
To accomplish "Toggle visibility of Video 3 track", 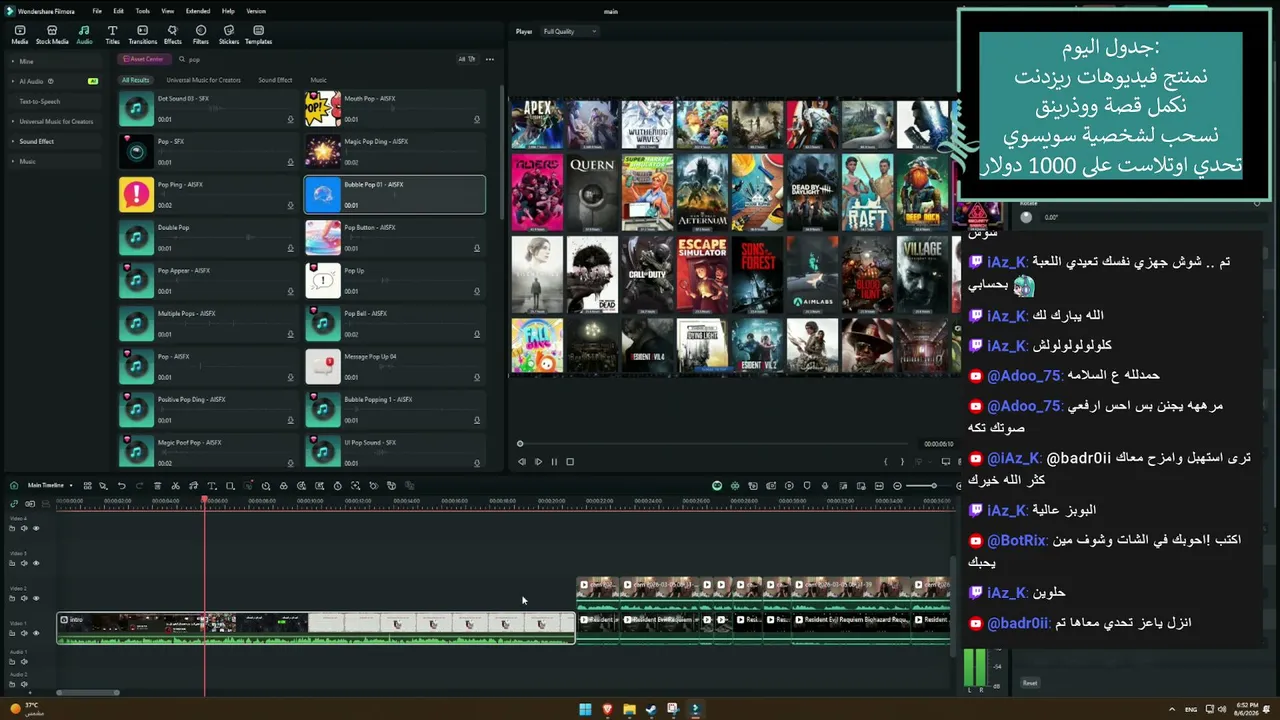I will point(36,563).
